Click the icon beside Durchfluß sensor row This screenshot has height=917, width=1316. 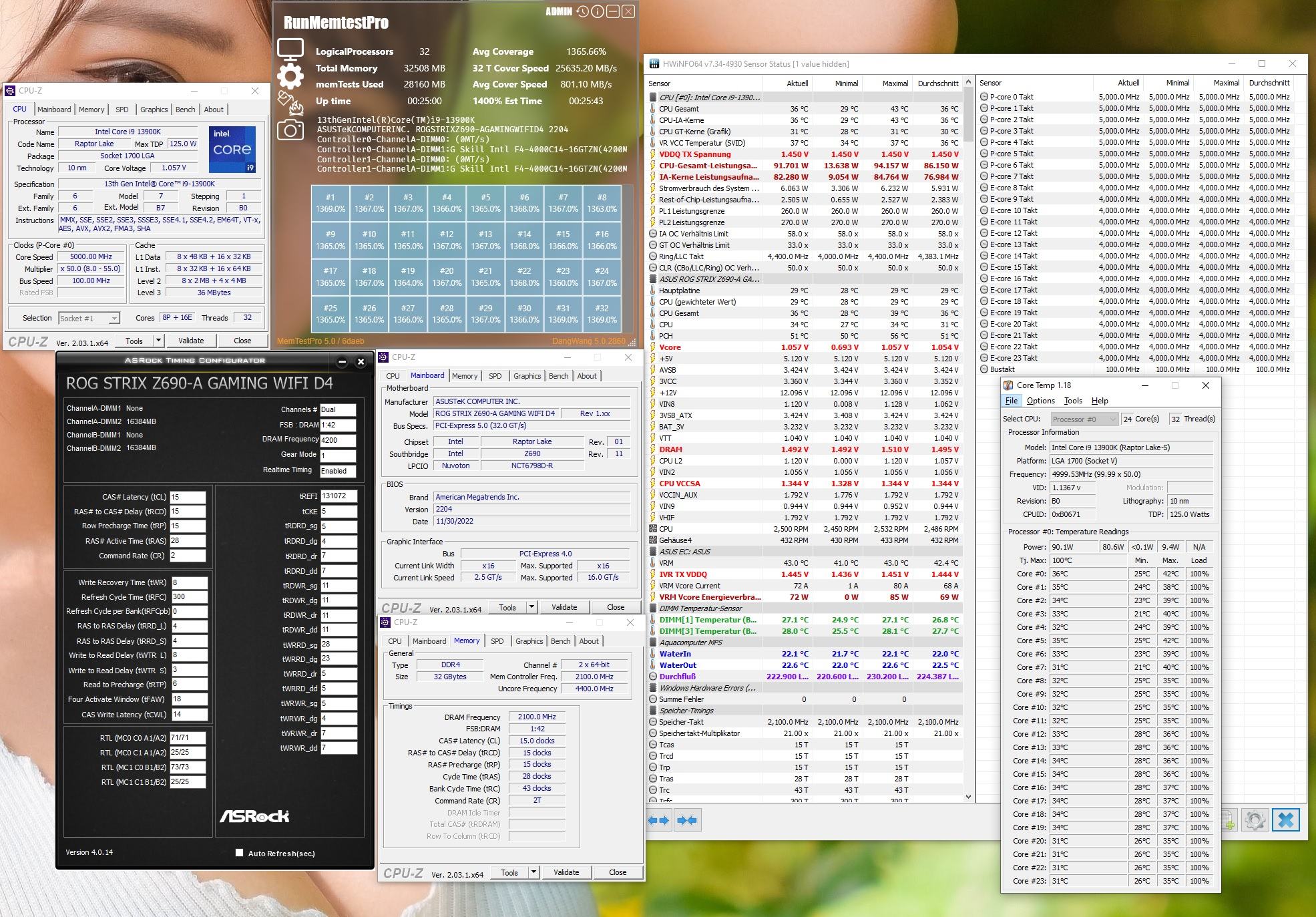(652, 677)
